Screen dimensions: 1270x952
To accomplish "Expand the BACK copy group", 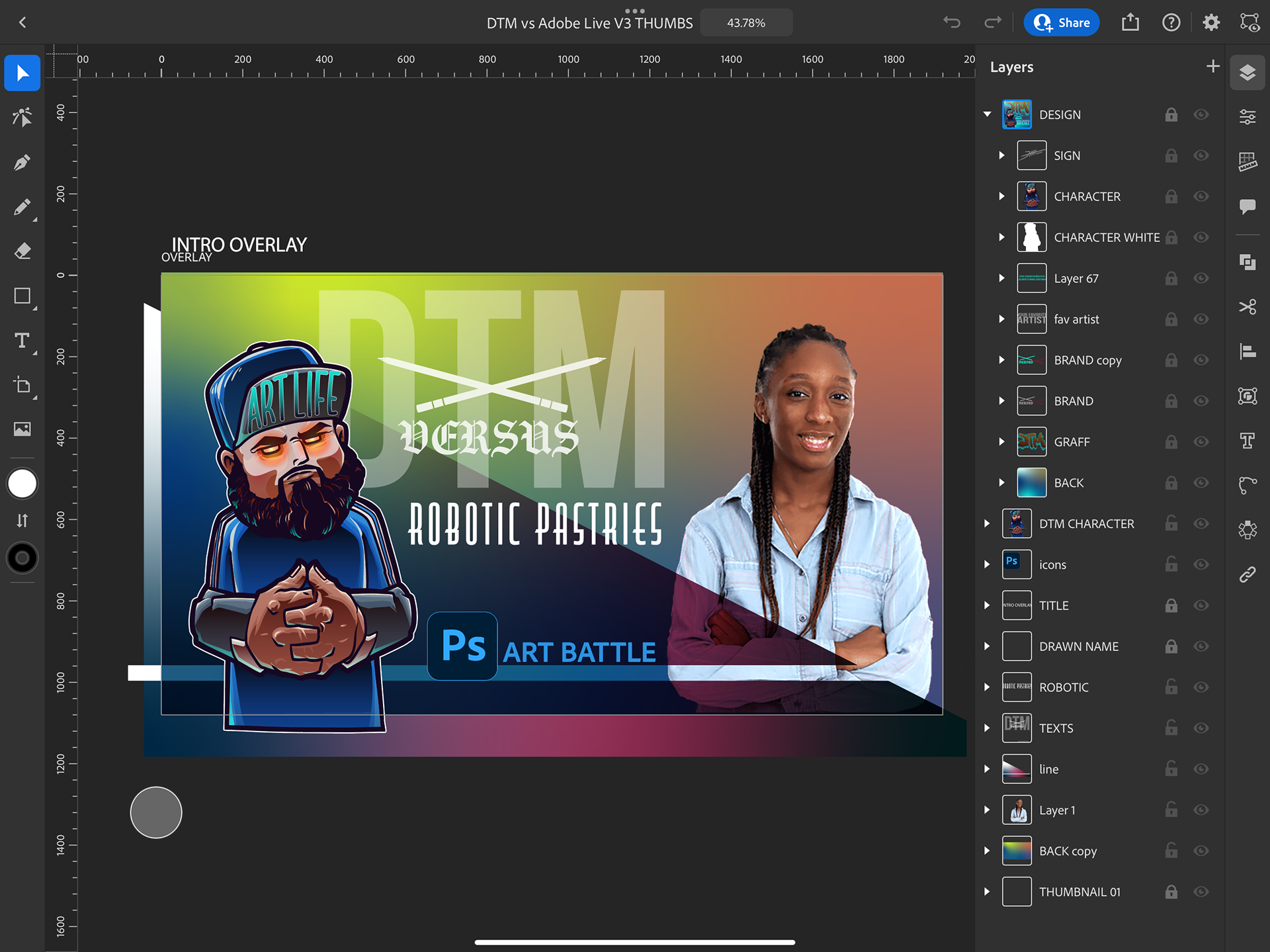I will (x=987, y=851).
